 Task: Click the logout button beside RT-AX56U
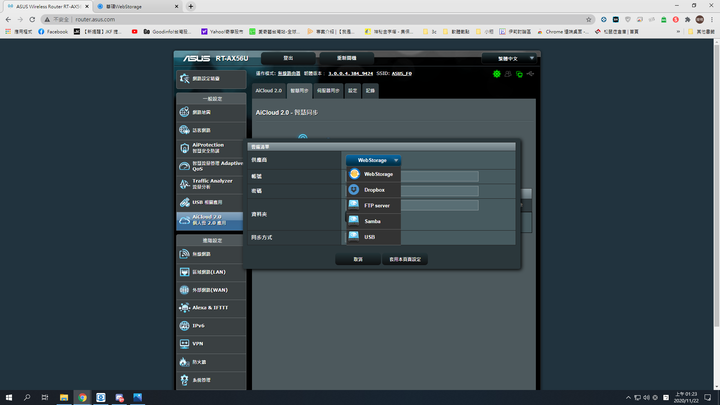pyautogui.click(x=288, y=58)
